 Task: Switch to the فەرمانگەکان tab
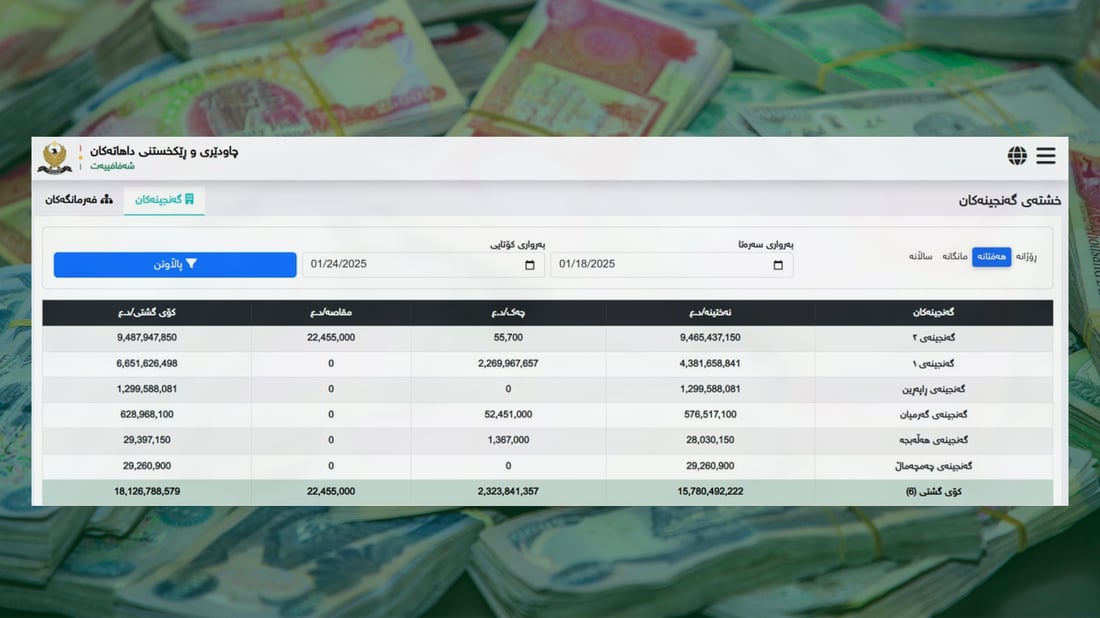[x=78, y=199]
